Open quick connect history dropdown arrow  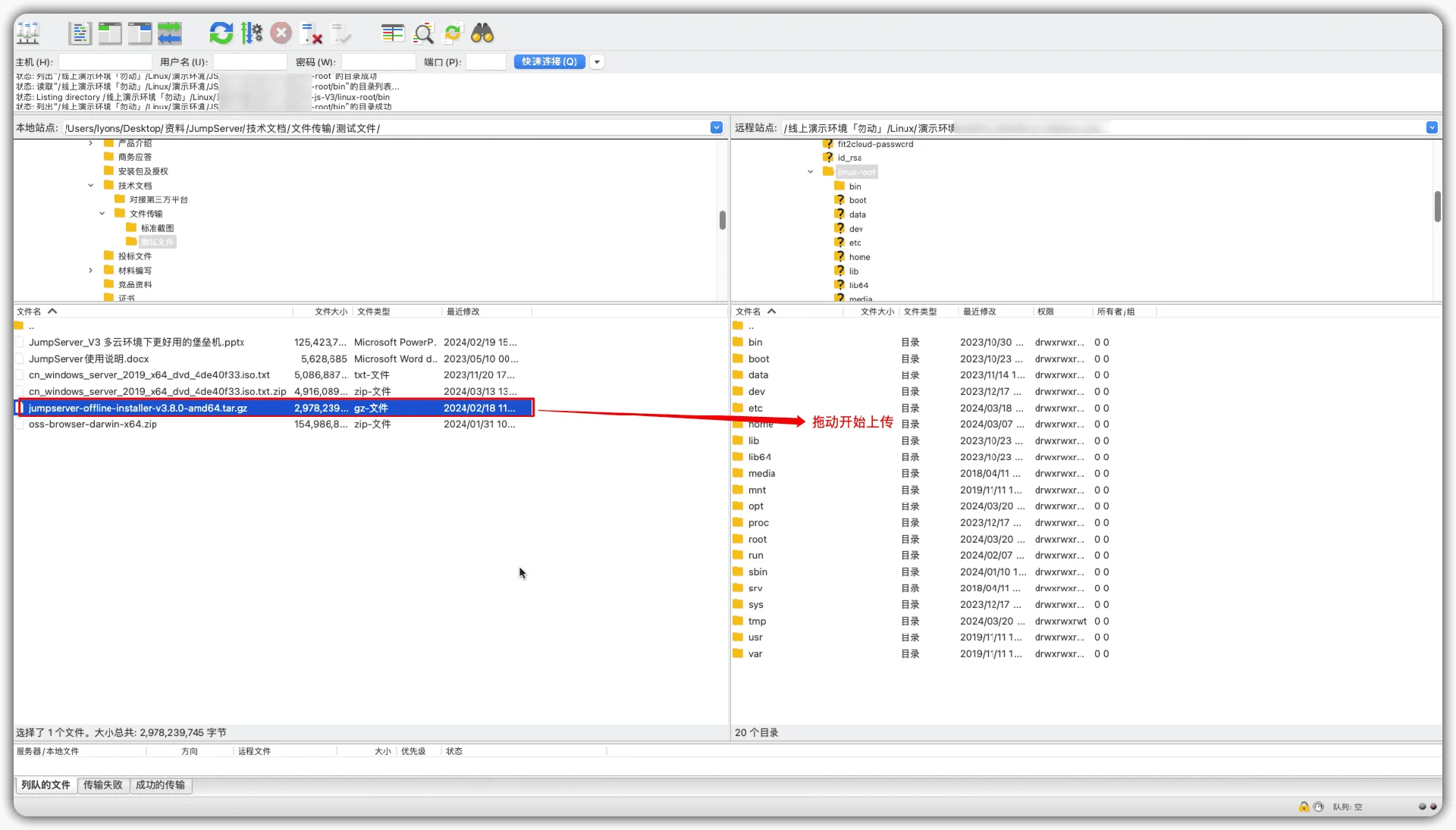[x=598, y=62]
